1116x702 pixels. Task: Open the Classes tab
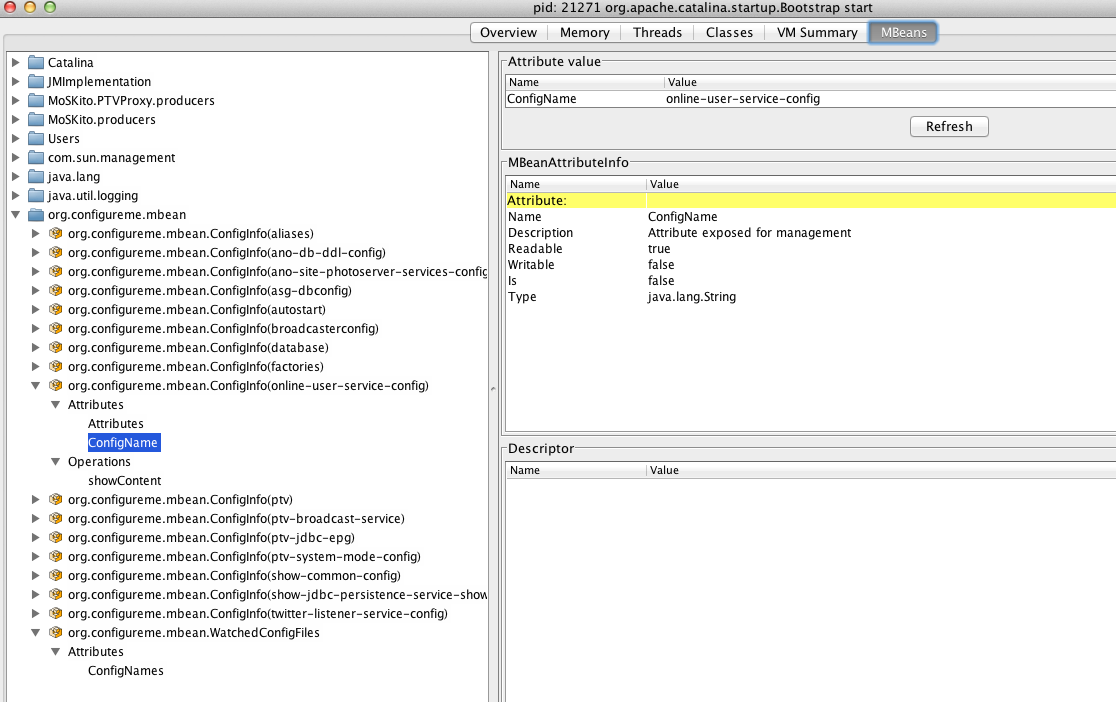[729, 33]
